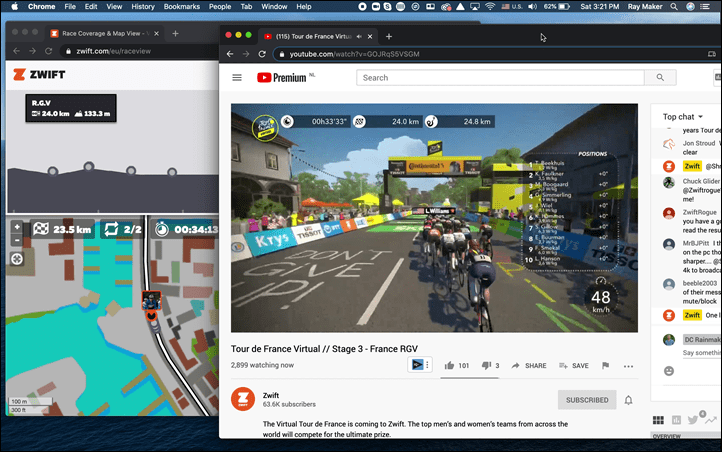Click the zwift.com address bar
Image resolution: width=722 pixels, height=452 pixels.
(x=113, y=51)
